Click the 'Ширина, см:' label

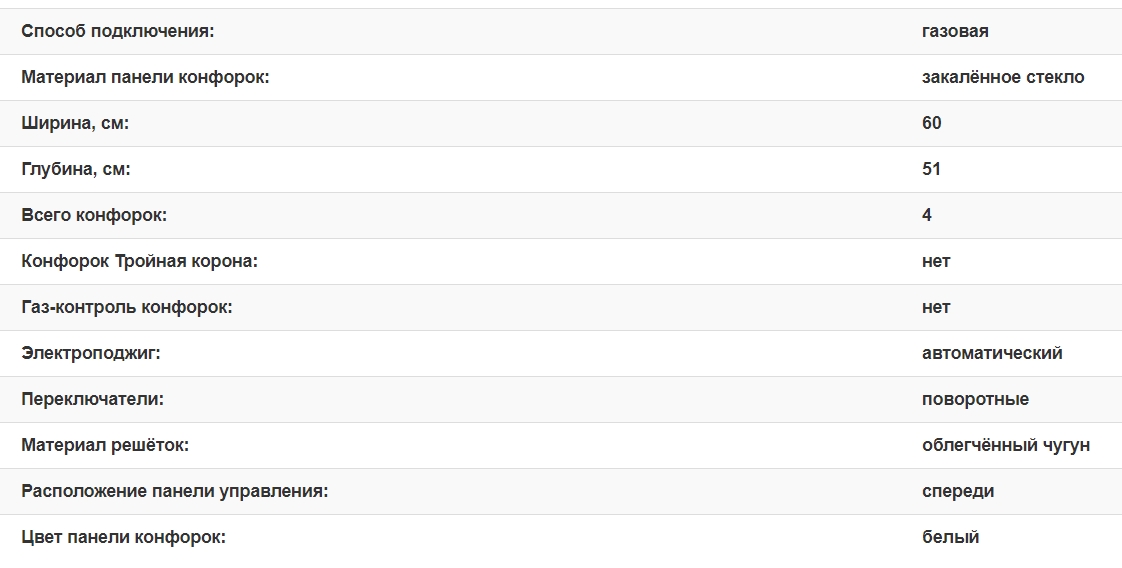[x=75, y=123]
